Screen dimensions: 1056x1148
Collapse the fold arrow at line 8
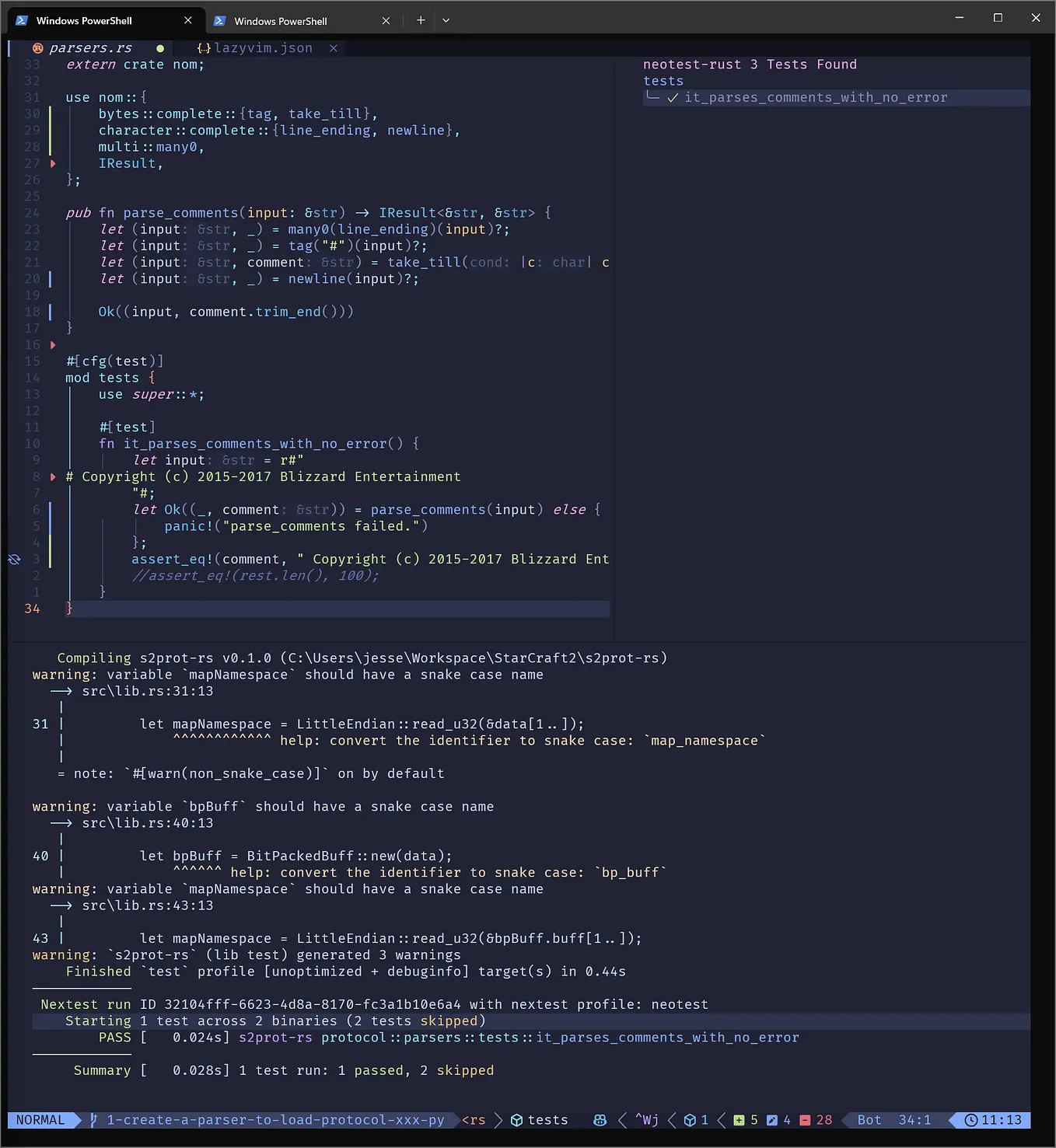(x=53, y=476)
